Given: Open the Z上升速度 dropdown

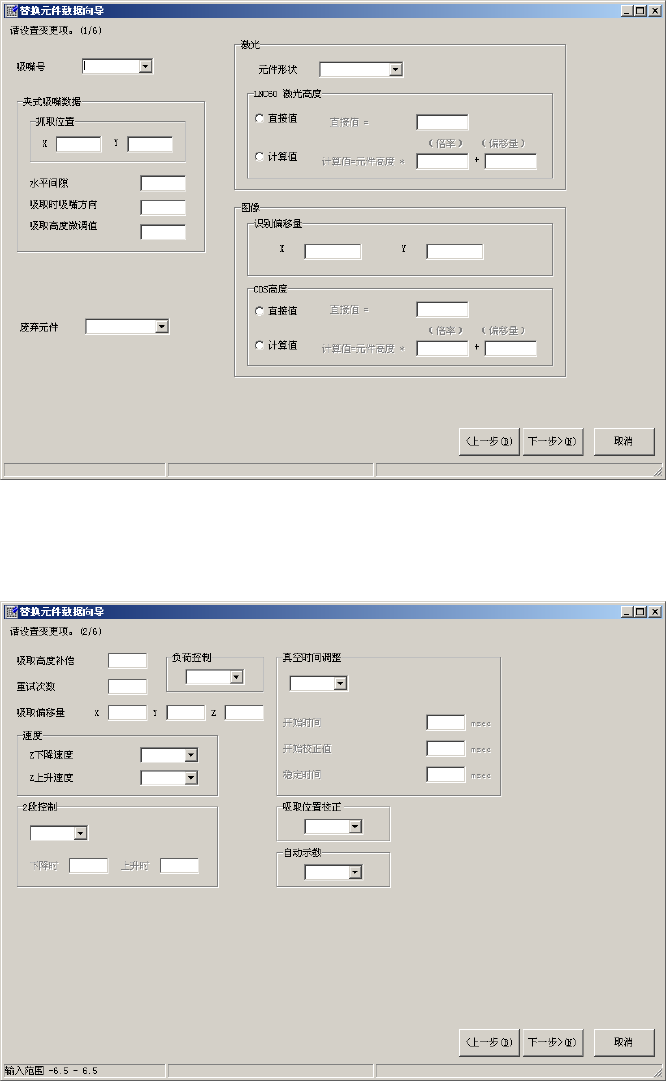Looking at the screenshot, I should 191,778.
